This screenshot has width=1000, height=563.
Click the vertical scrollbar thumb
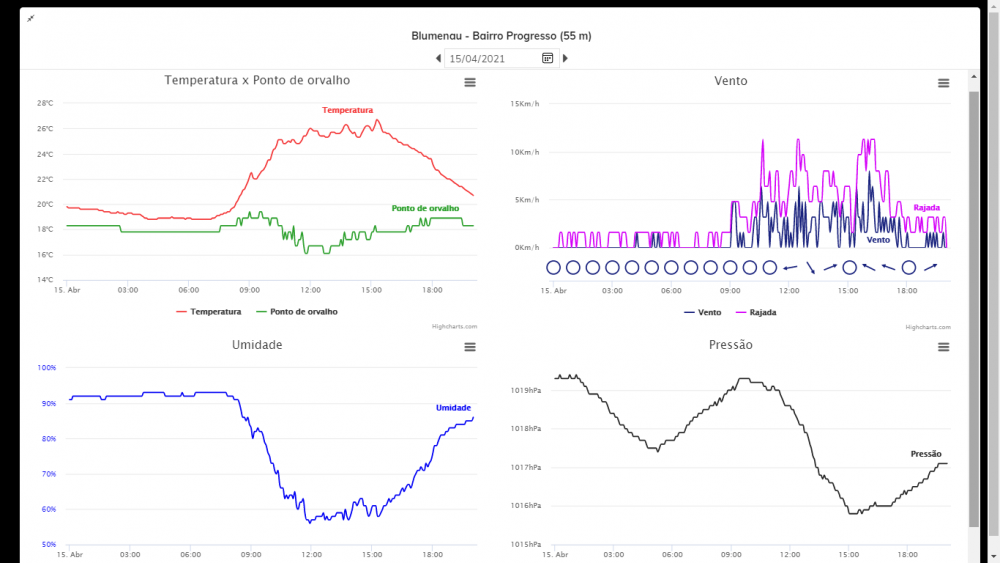[974, 300]
